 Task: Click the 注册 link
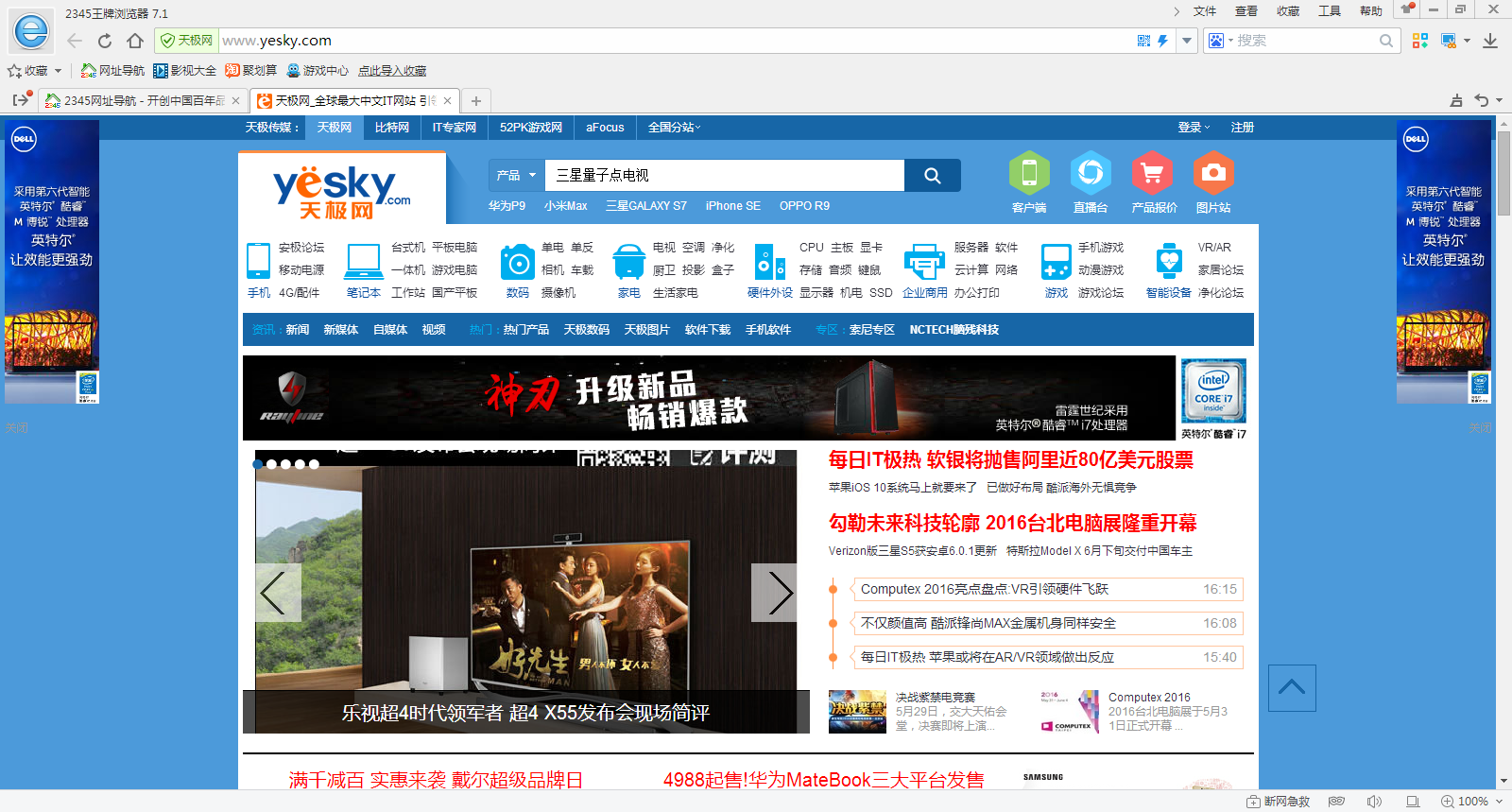click(x=1243, y=128)
